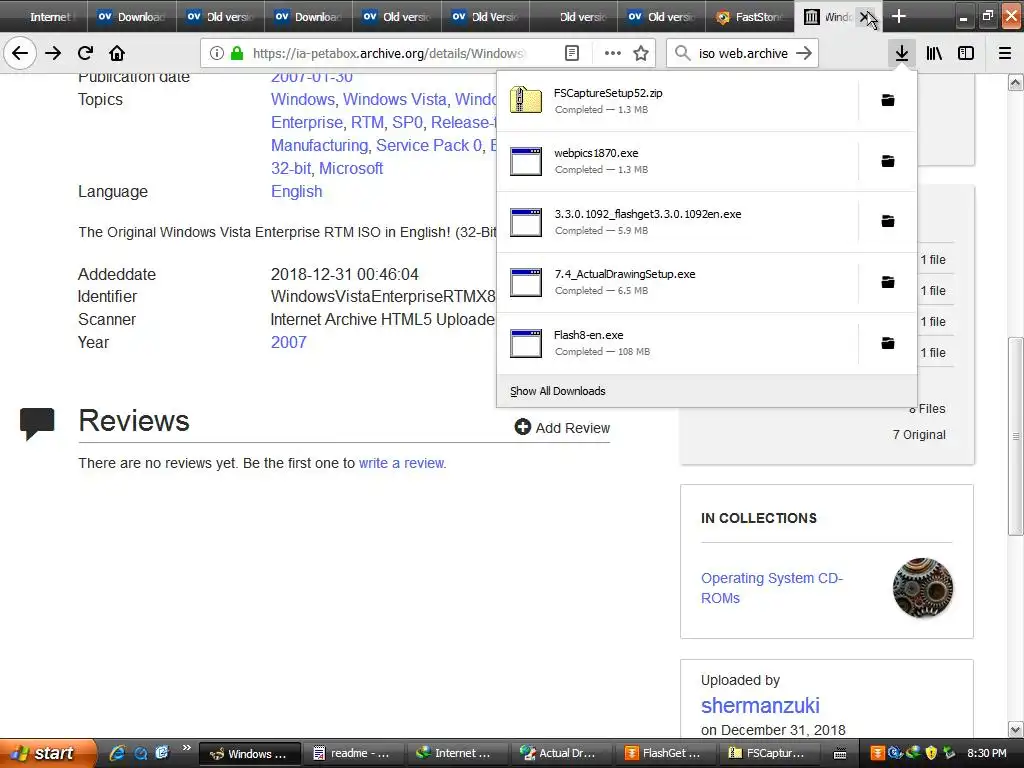
Task: Open the downloaded 7.4_ActualDrawingSetup.exe file
Action: [x=677, y=282]
